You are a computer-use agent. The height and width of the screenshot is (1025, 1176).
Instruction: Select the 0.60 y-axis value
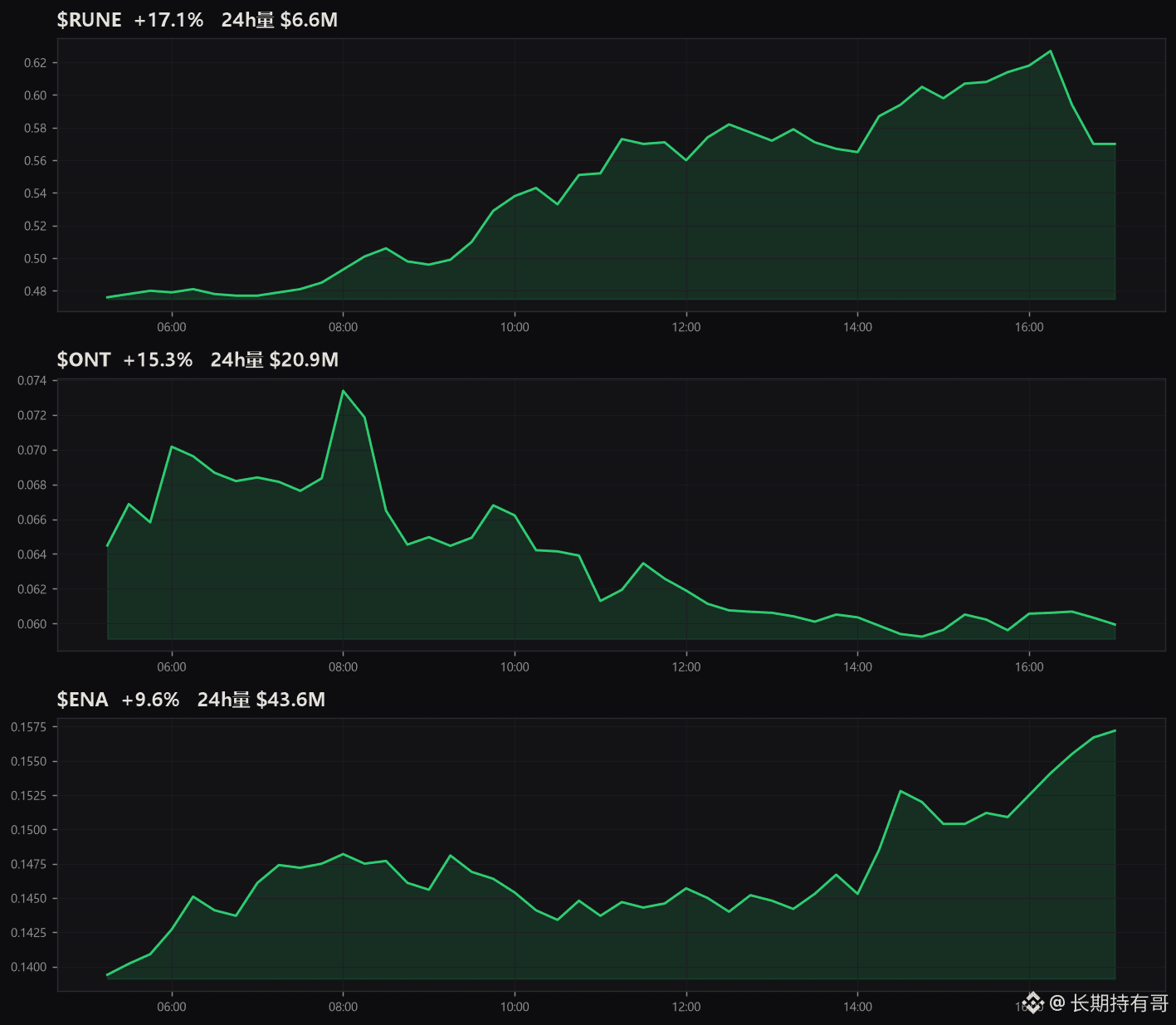click(x=36, y=95)
